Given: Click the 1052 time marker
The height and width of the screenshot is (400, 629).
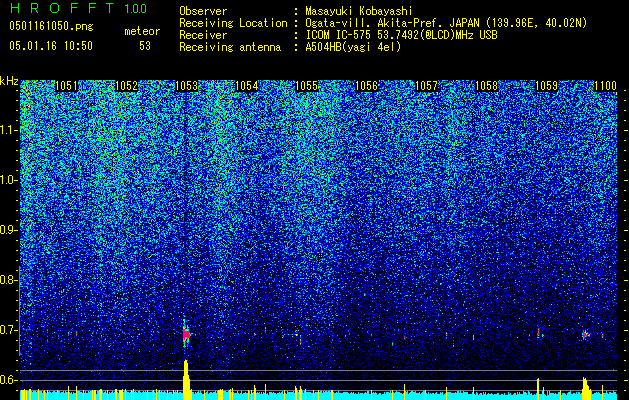Looking at the screenshot, I should pos(126,86).
